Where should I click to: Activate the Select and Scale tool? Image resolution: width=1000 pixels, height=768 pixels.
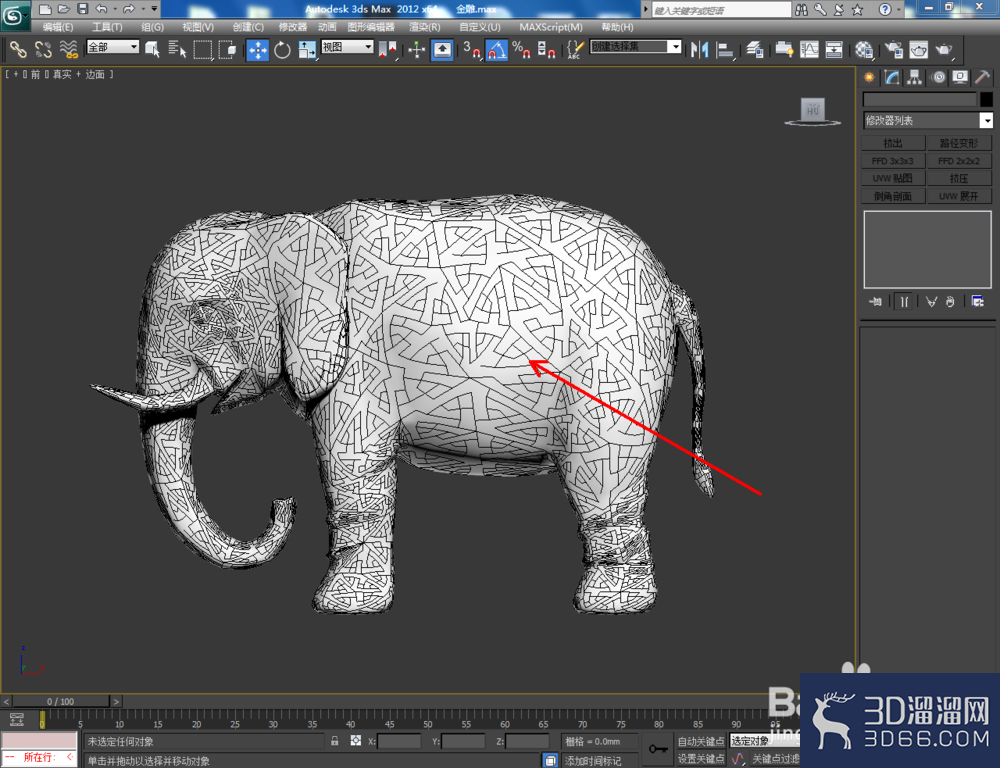click(x=307, y=50)
